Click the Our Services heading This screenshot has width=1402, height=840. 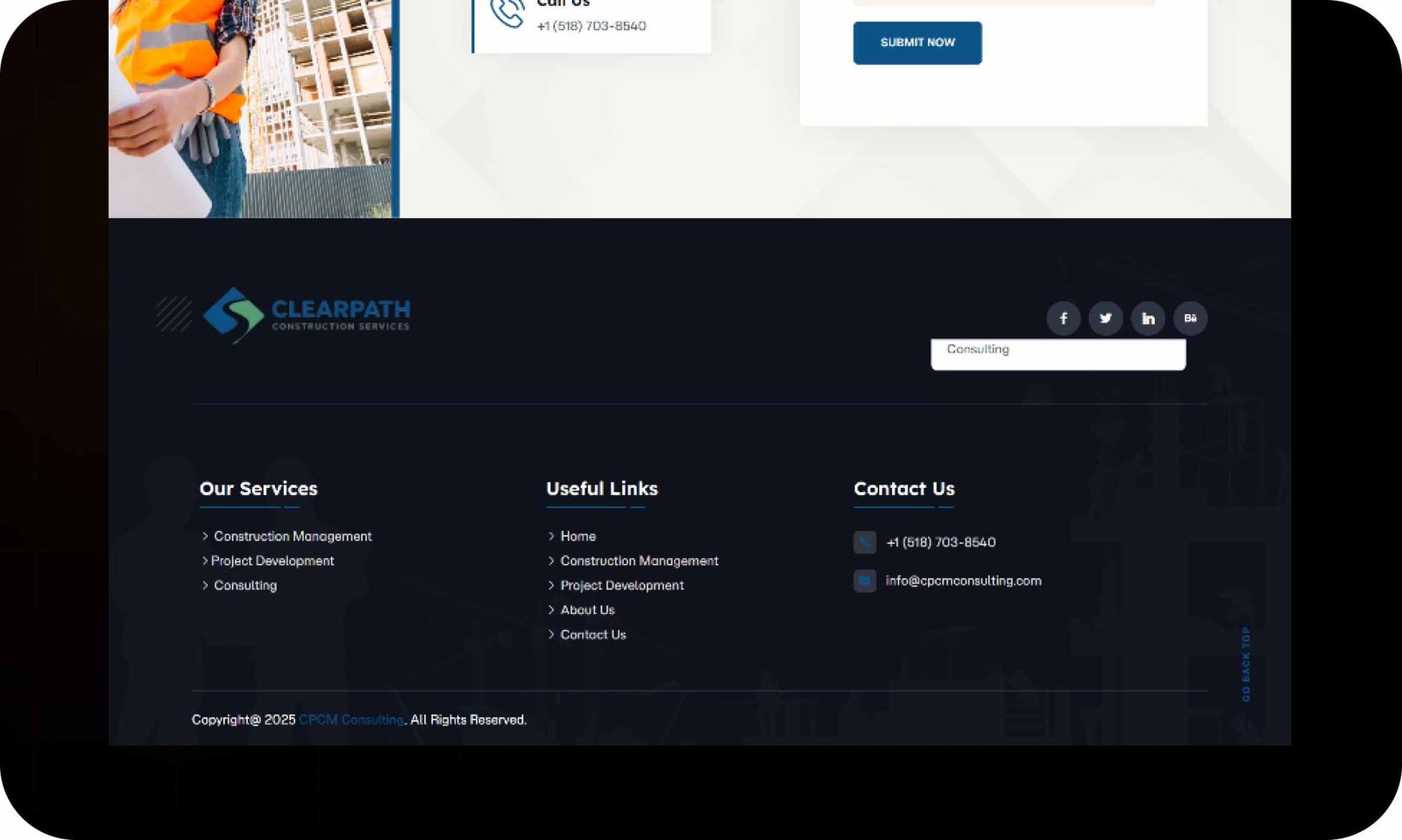[x=258, y=489]
